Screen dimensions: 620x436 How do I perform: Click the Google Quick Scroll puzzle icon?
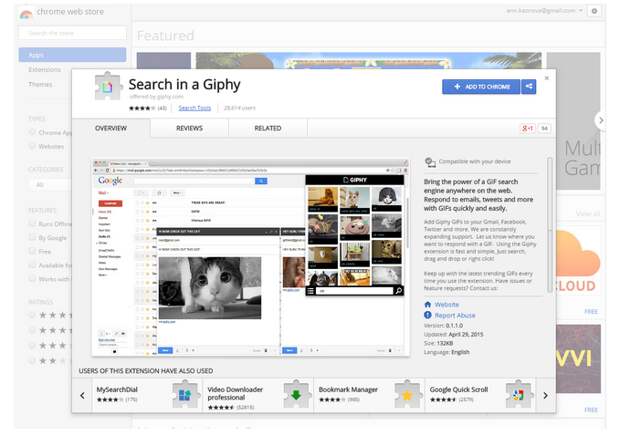click(518, 394)
